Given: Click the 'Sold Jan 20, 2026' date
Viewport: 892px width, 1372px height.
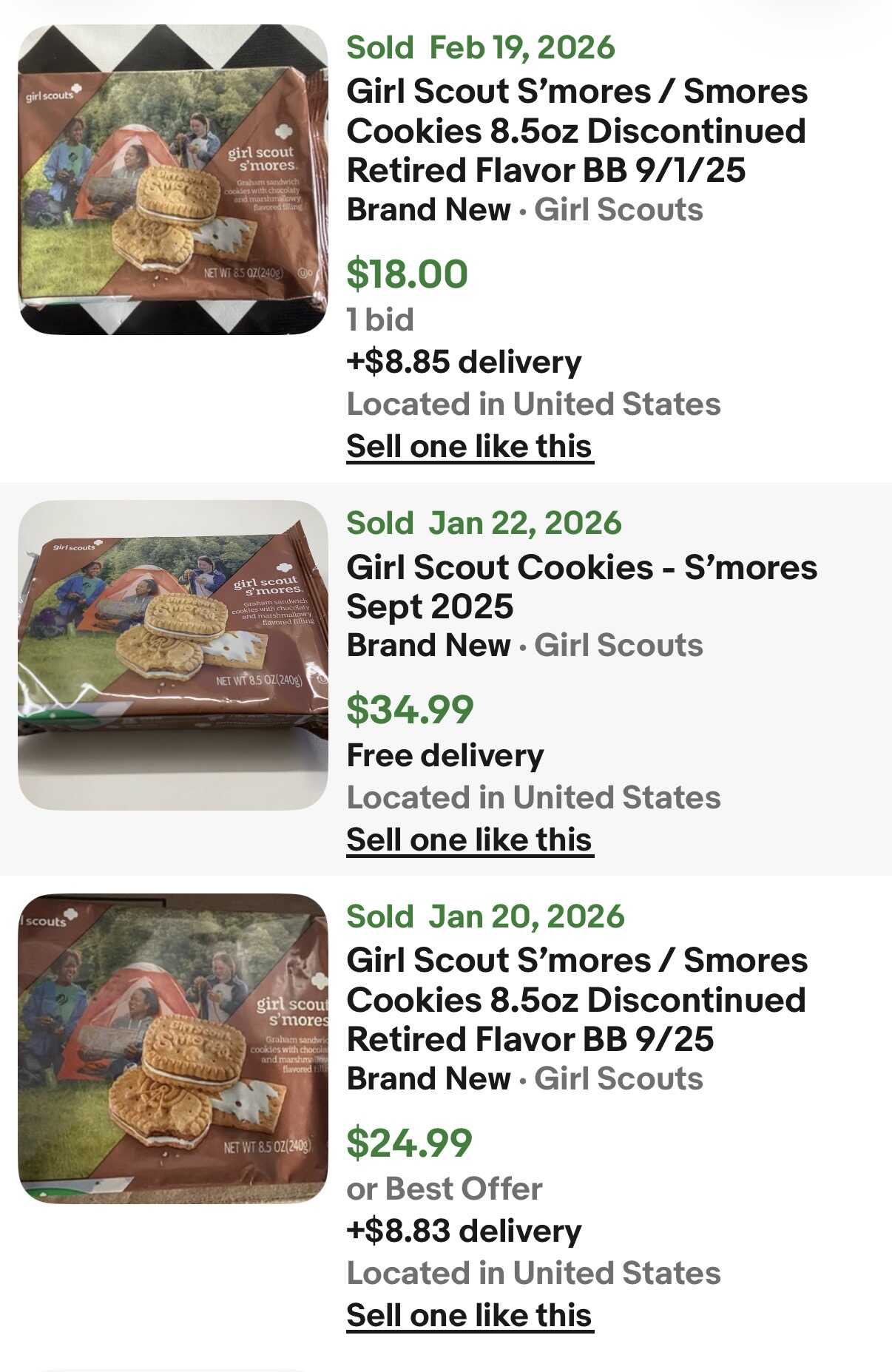Looking at the screenshot, I should pyautogui.click(x=485, y=916).
